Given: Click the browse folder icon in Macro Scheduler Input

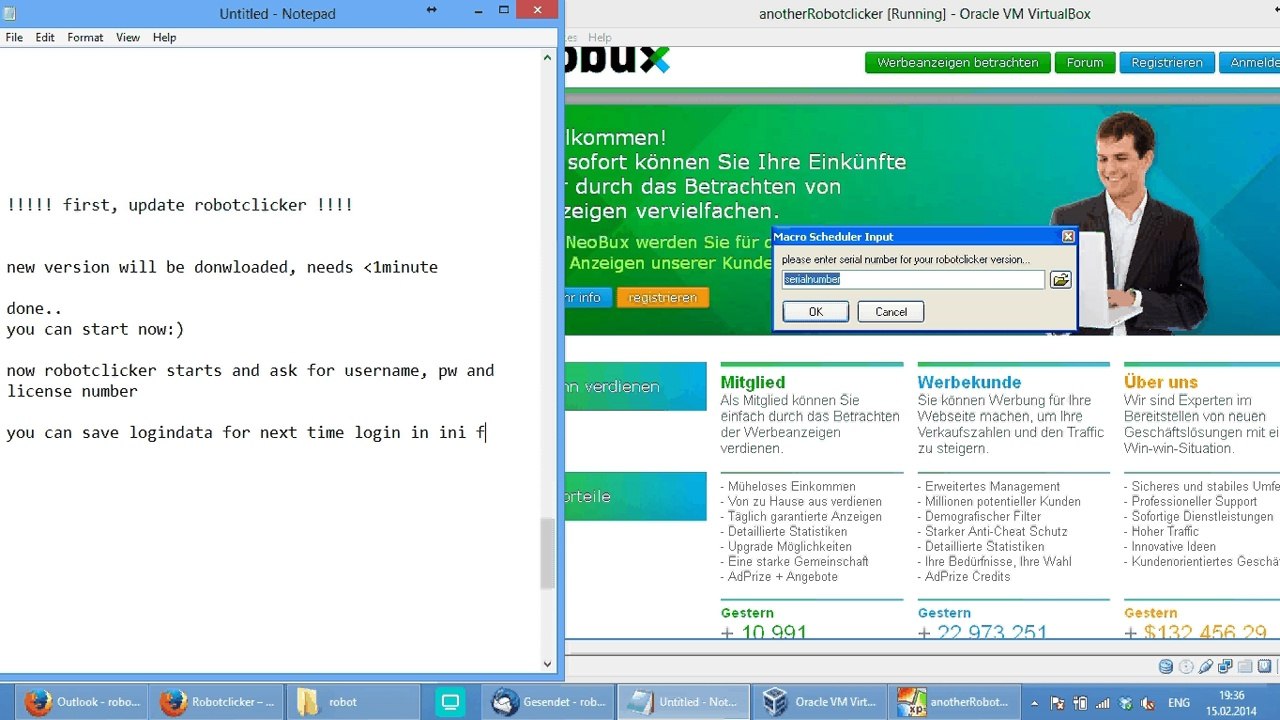Looking at the screenshot, I should coord(1061,280).
